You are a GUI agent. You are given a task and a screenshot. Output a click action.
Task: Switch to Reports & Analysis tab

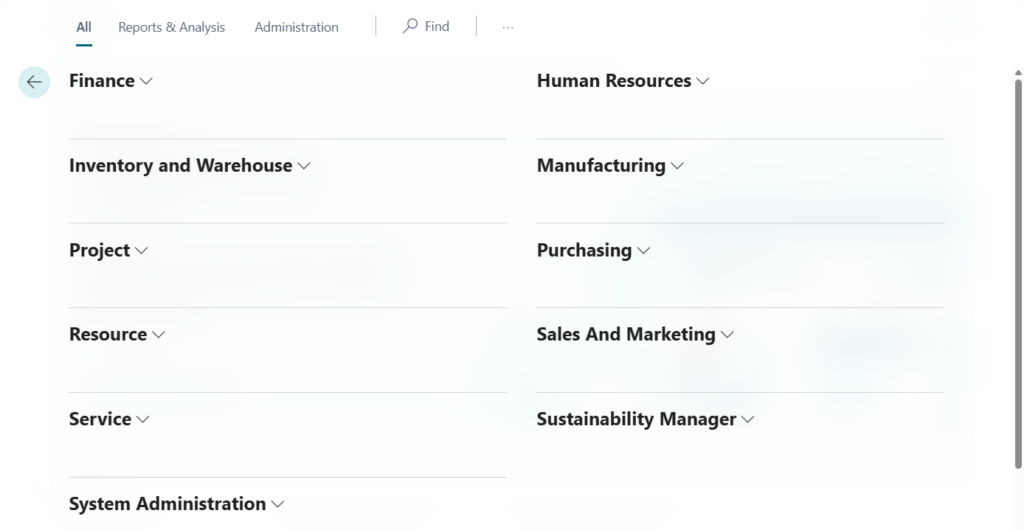tap(171, 27)
